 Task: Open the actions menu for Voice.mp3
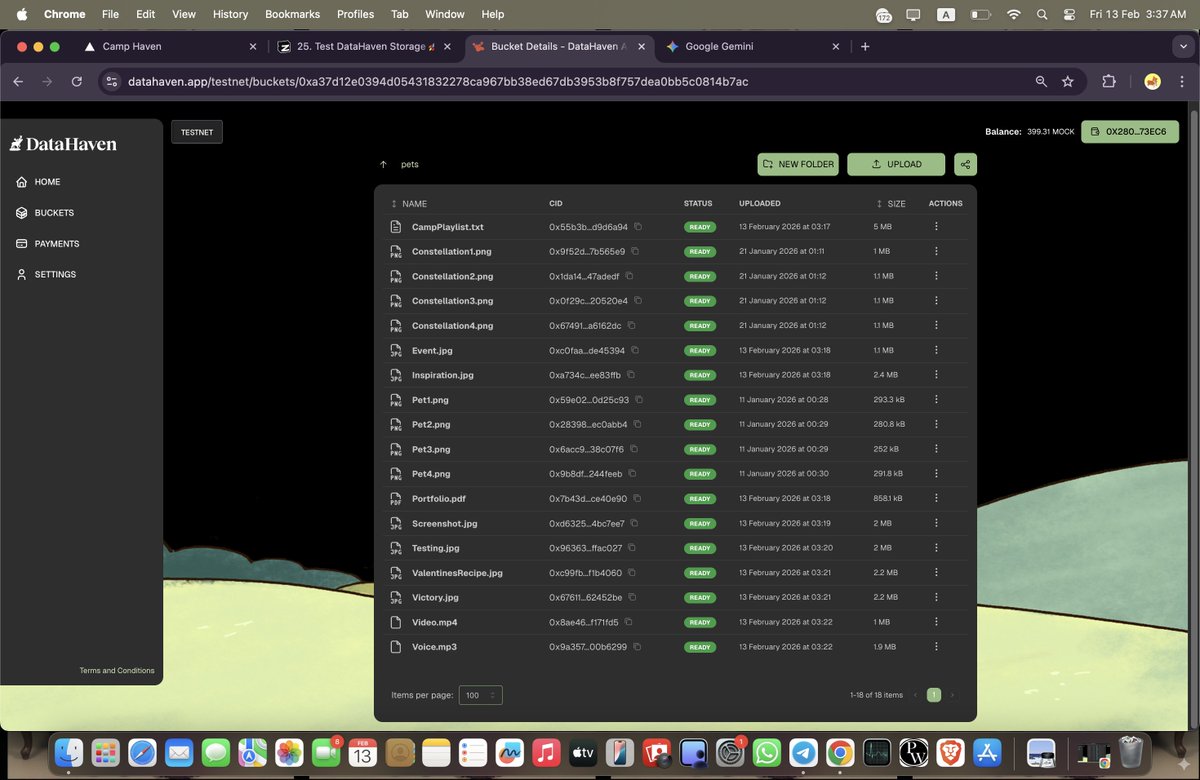pos(936,647)
